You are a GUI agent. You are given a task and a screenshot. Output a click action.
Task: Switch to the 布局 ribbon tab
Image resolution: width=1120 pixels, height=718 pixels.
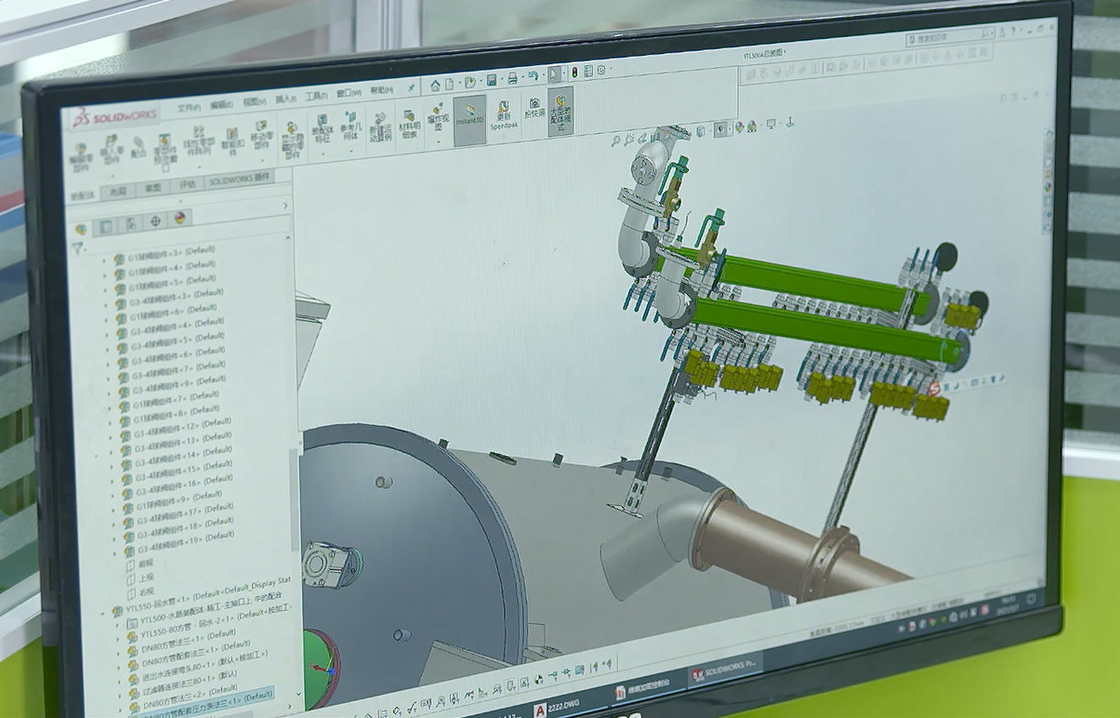pyautogui.click(x=119, y=191)
